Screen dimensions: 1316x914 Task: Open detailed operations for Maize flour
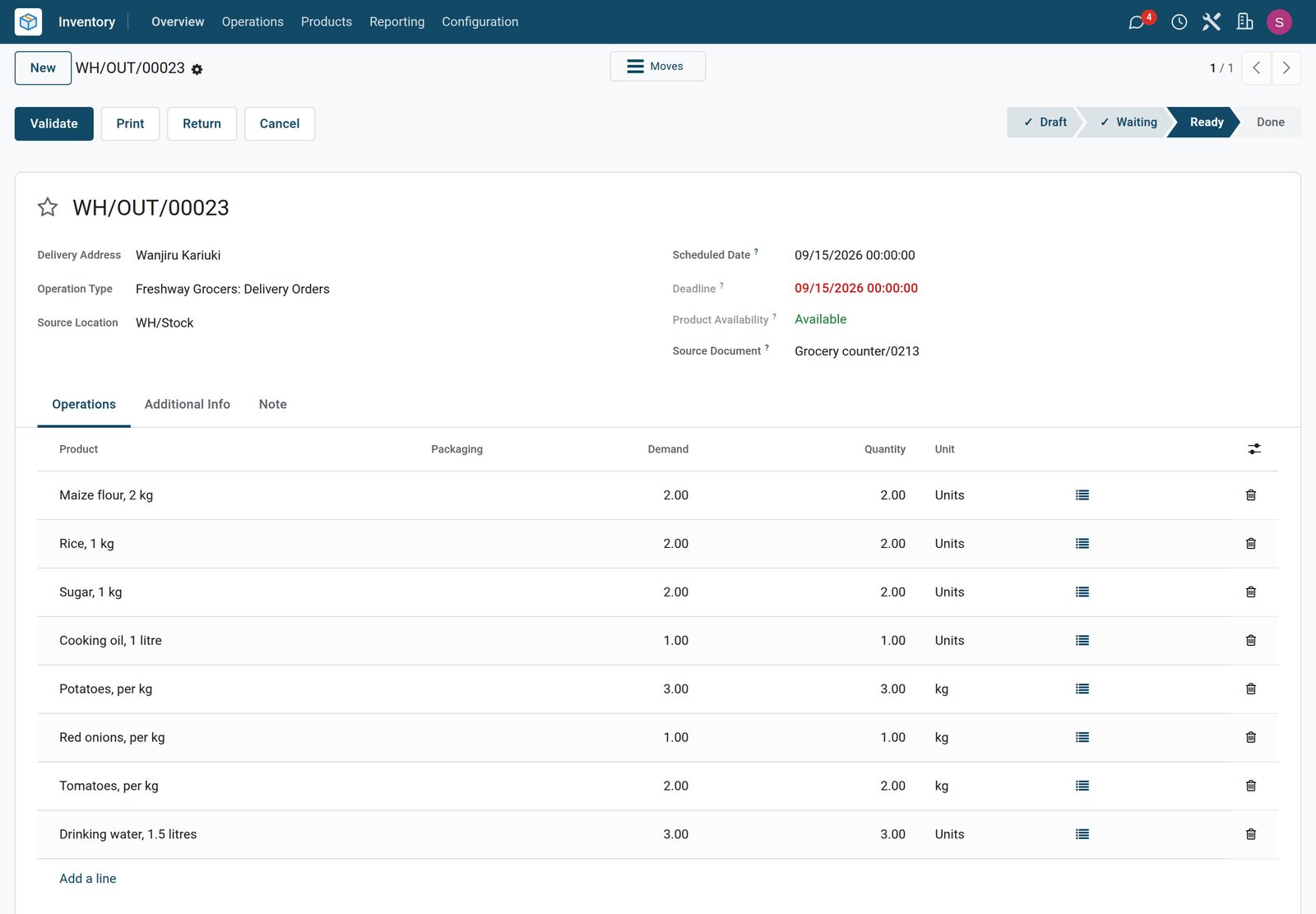pyautogui.click(x=1082, y=495)
